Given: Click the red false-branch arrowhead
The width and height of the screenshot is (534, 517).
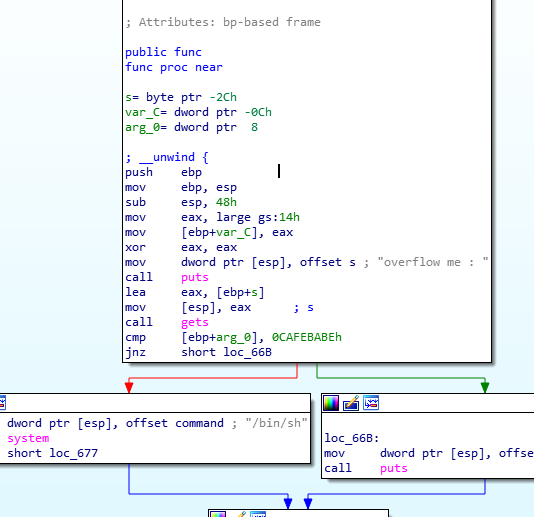Looking at the screenshot, I should coord(129,388).
